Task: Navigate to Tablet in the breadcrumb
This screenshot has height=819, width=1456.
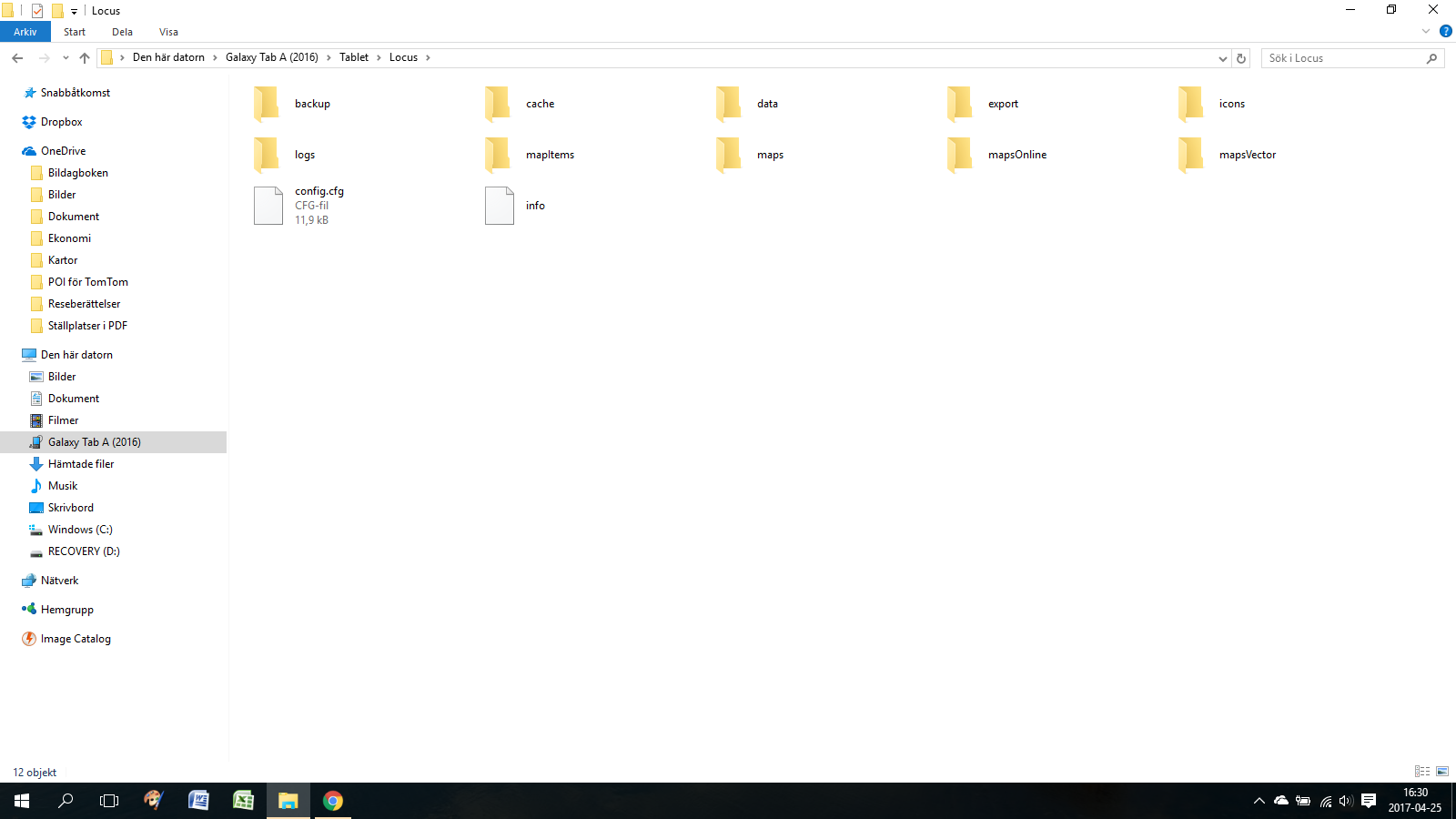Action: click(354, 57)
